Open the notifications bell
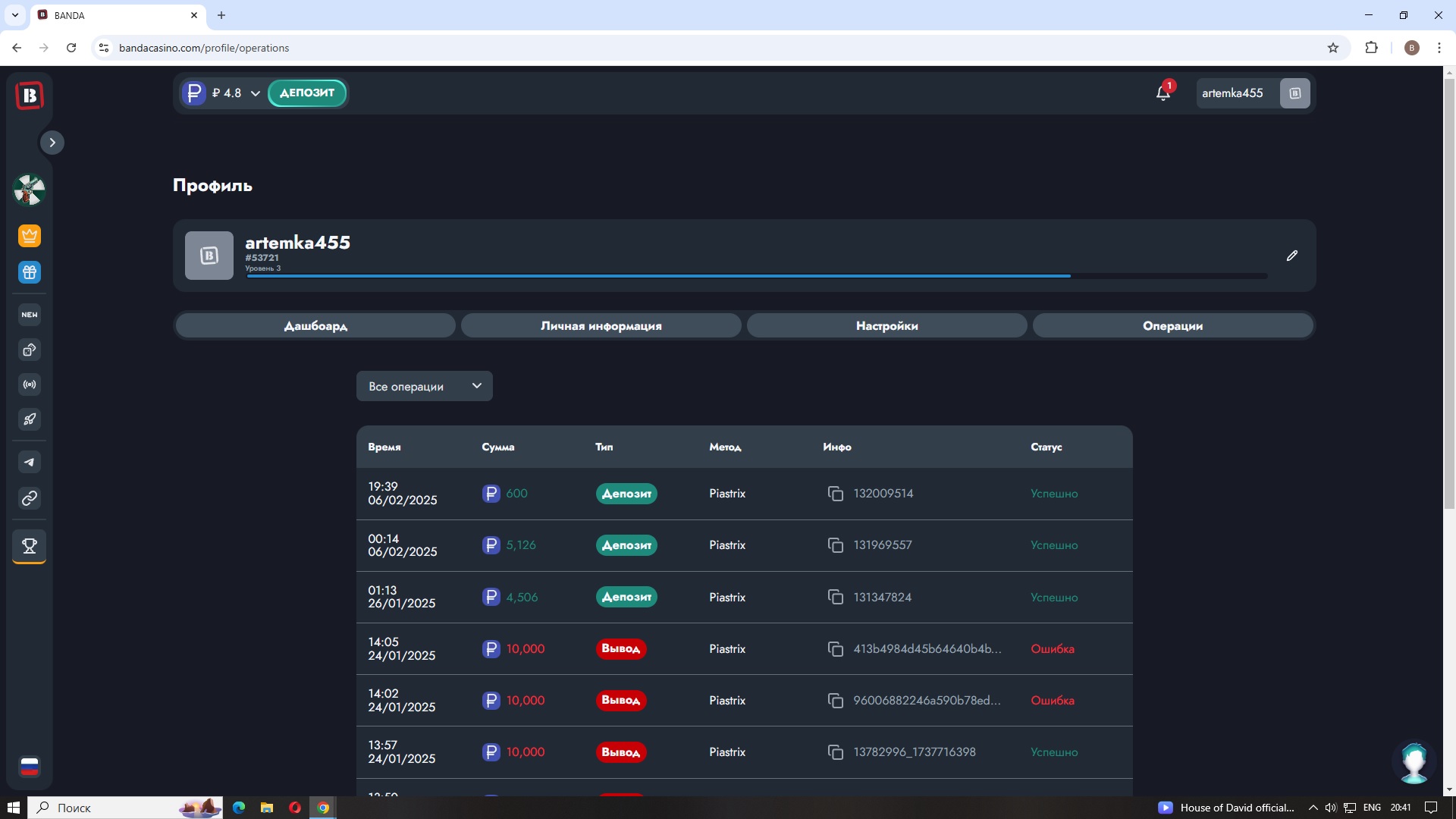The image size is (1456, 819). (x=1163, y=93)
